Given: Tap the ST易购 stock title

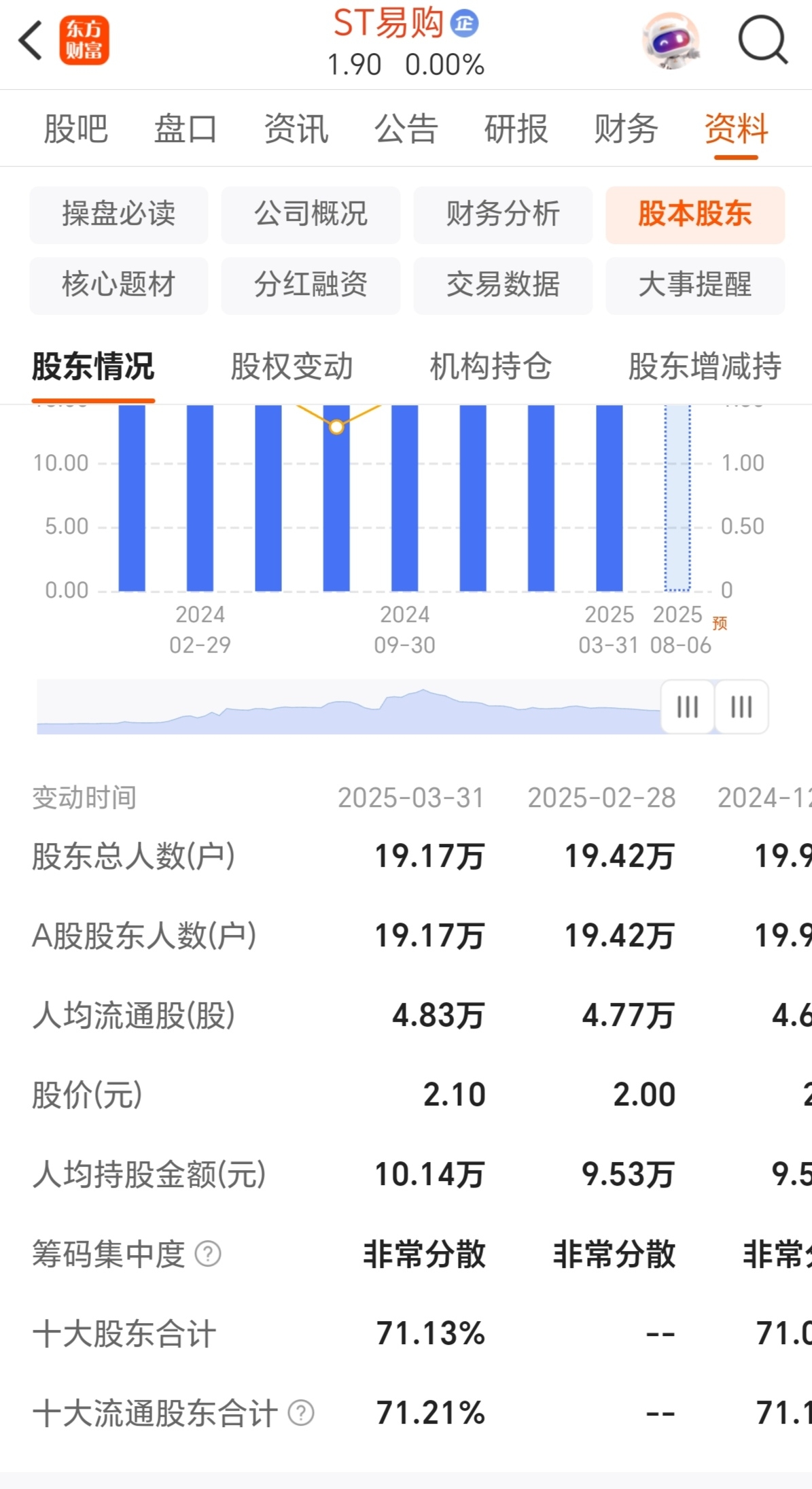Looking at the screenshot, I should [x=388, y=24].
